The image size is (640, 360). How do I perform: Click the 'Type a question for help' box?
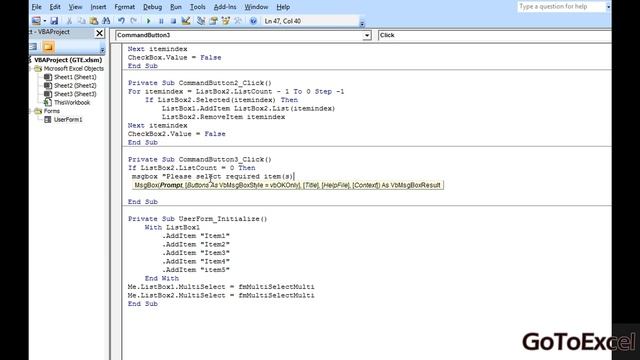[561, 7]
